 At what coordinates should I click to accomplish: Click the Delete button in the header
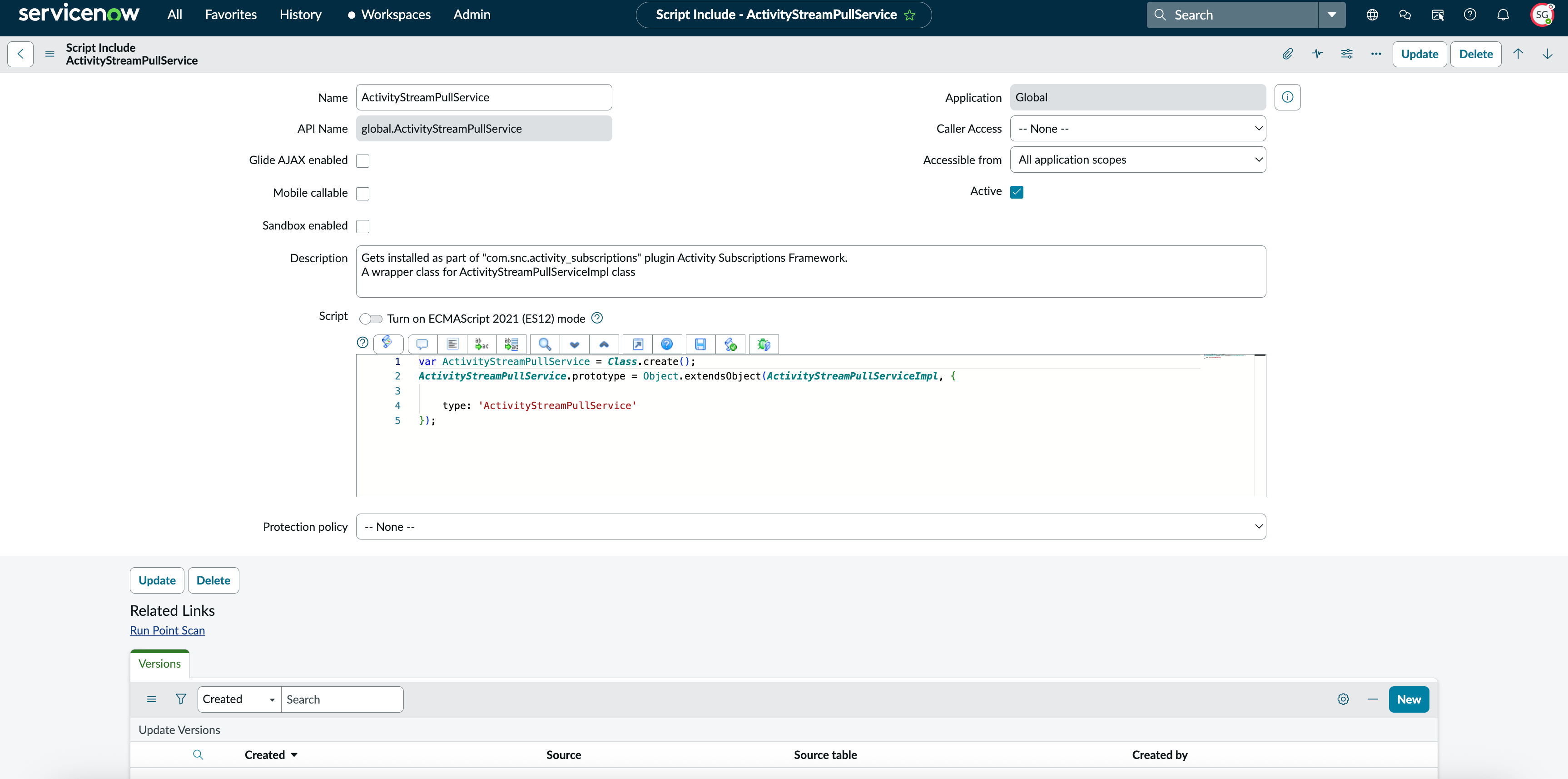tap(1475, 54)
